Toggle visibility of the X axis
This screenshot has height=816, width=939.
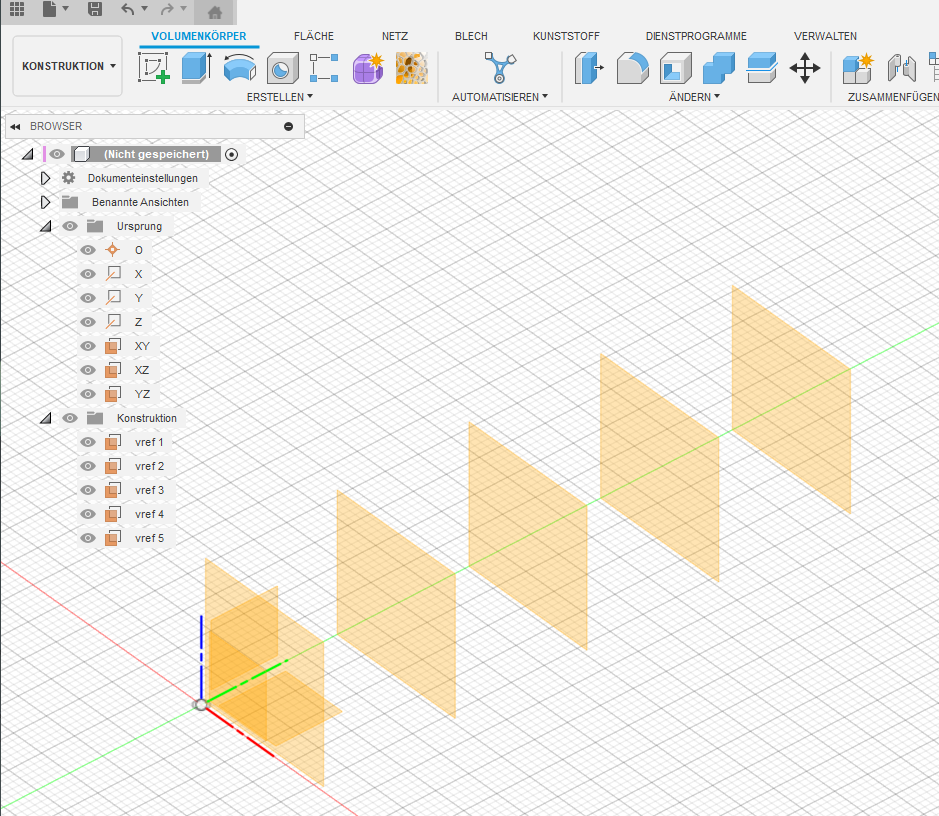coord(88,274)
